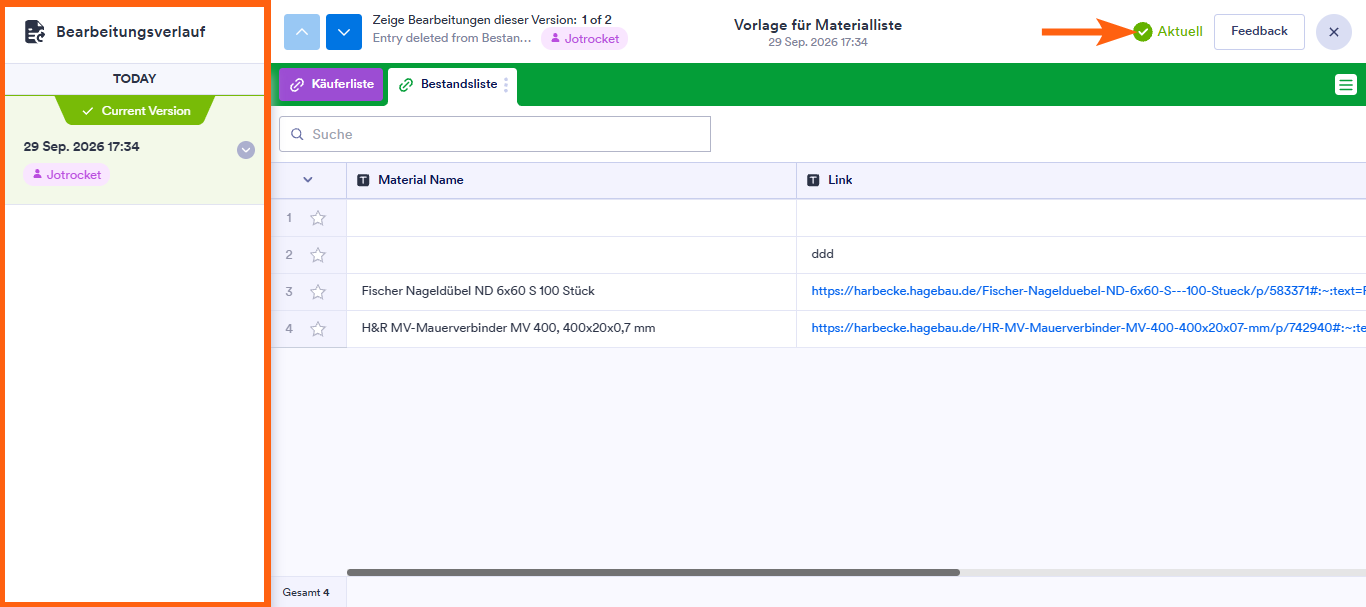Click the green Aktuell checkmark icon
The height and width of the screenshot is (607, 1366).
1143,32
